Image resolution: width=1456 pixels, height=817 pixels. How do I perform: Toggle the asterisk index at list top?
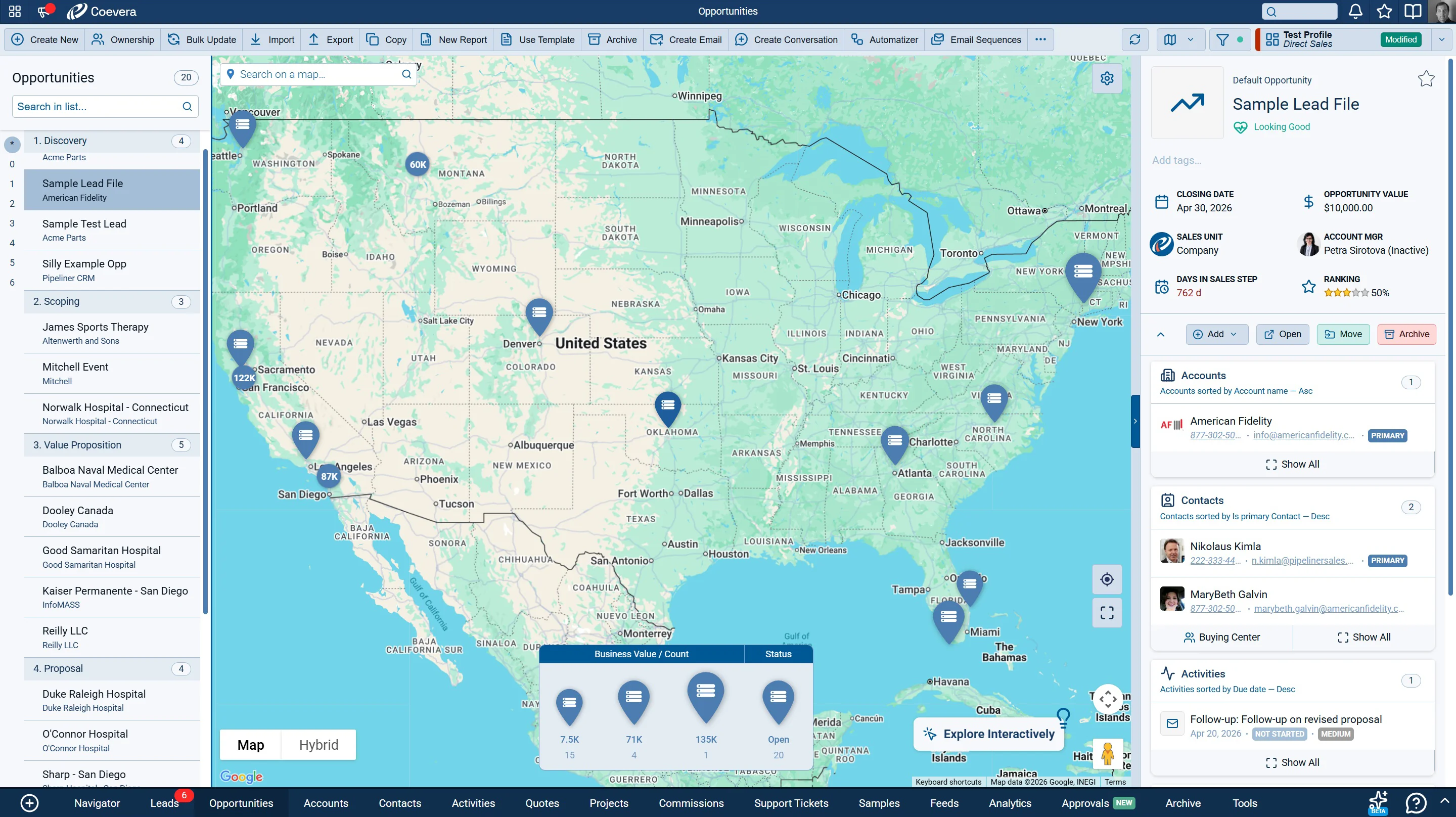[x=13, y=144]
